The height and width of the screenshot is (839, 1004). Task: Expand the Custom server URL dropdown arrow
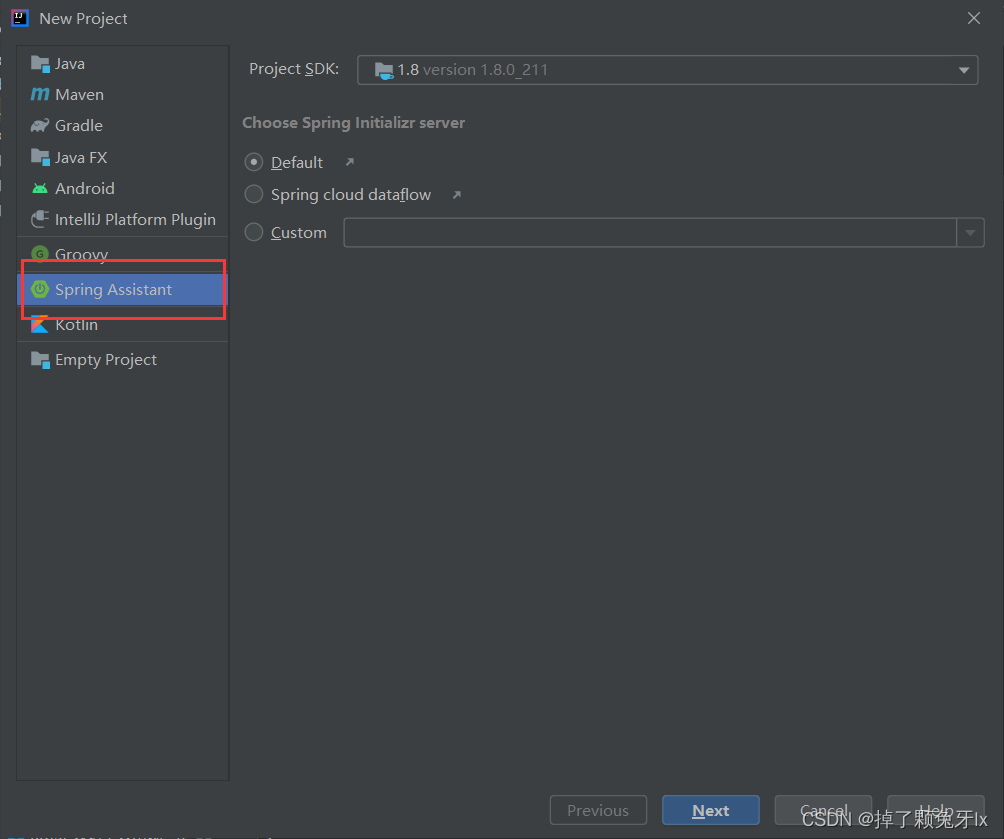click(970, 232)
